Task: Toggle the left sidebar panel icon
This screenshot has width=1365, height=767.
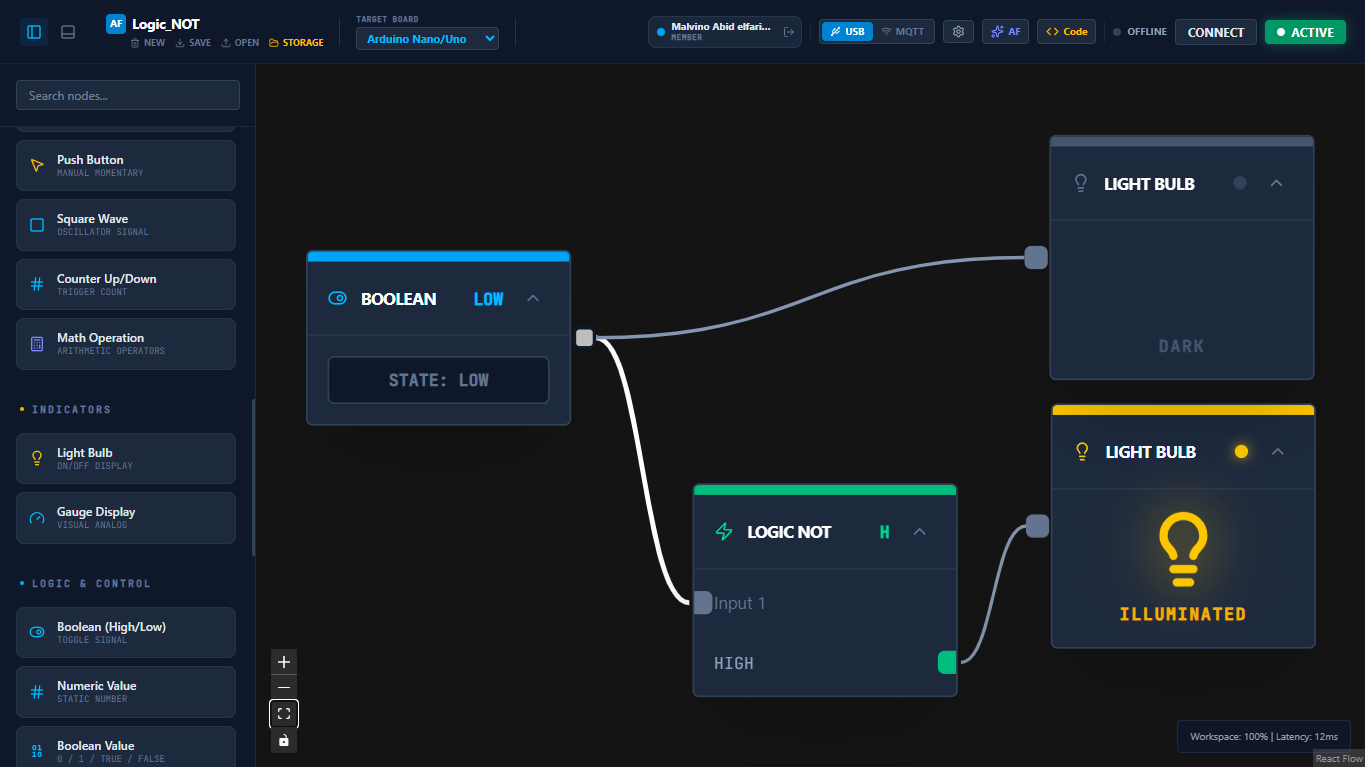Action: coord(34,32)
